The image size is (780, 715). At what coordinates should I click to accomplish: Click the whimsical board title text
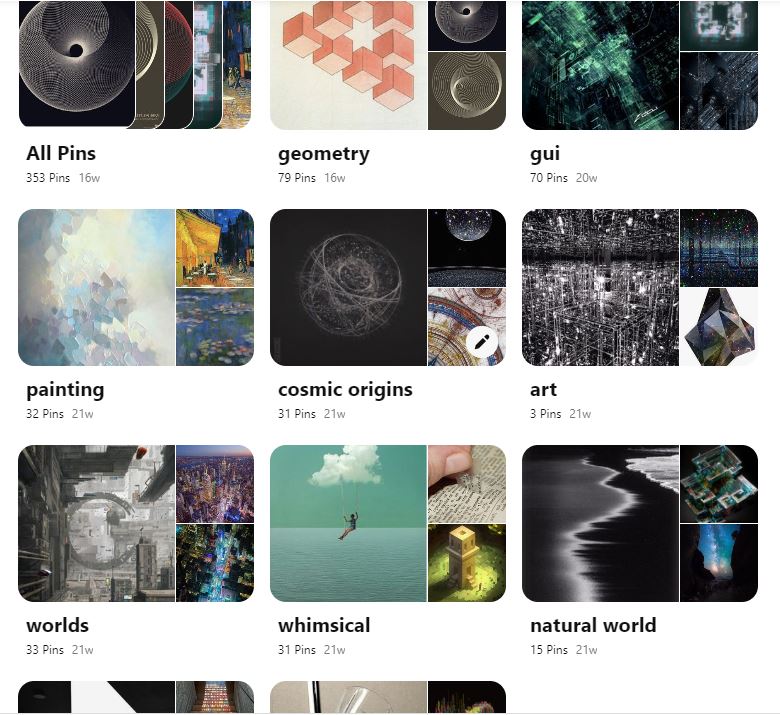coord(324,625)
